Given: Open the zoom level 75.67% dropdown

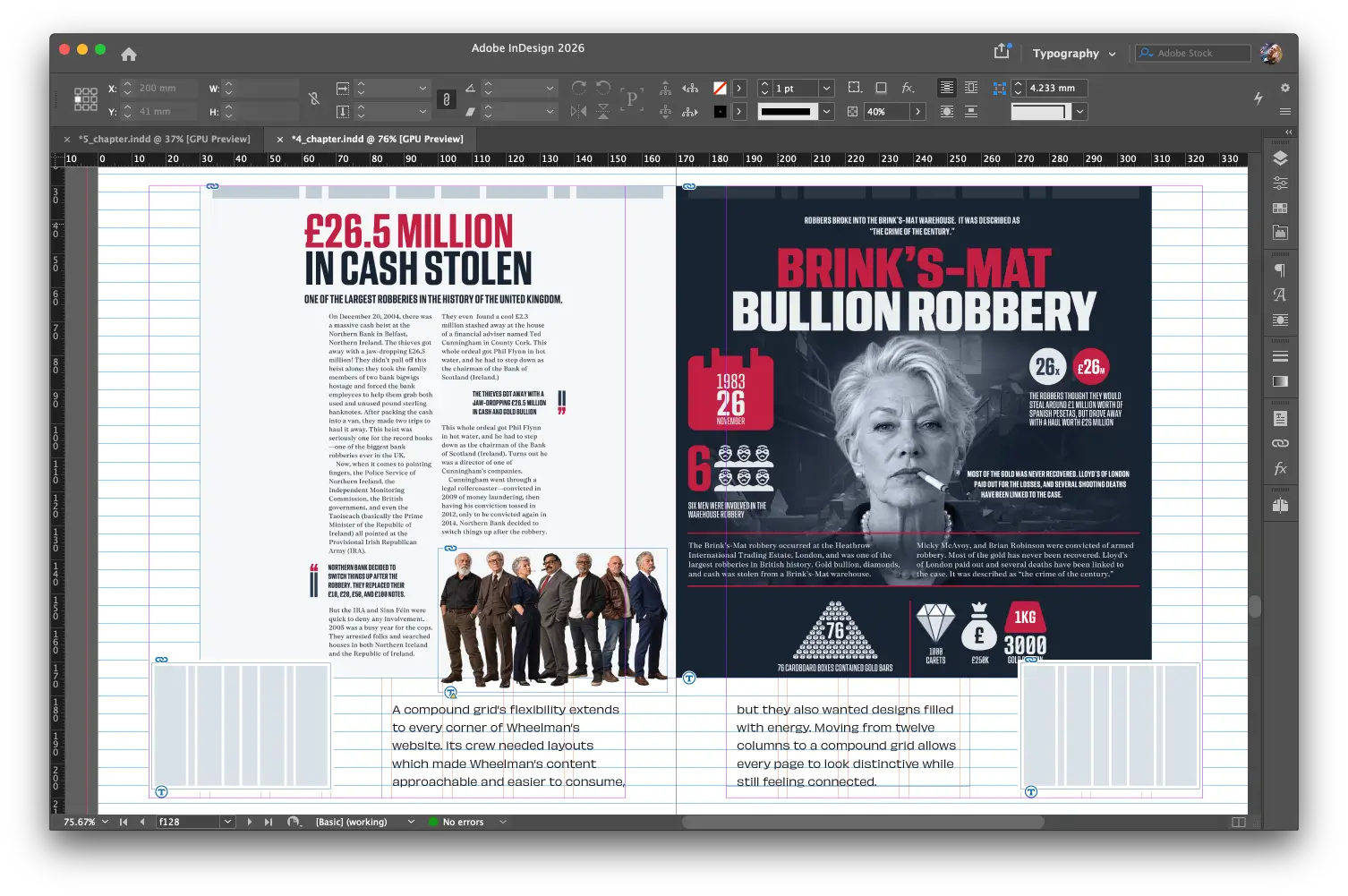Looking at the screenshot, I should tap(105, 822).
